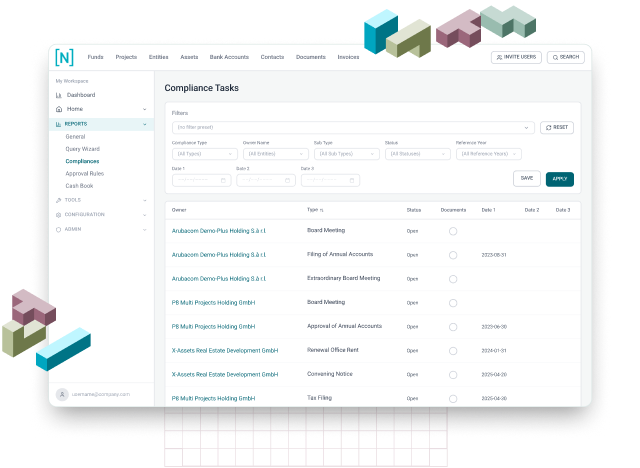Apply the filters
640x468 pixels.
pos(560,179)
